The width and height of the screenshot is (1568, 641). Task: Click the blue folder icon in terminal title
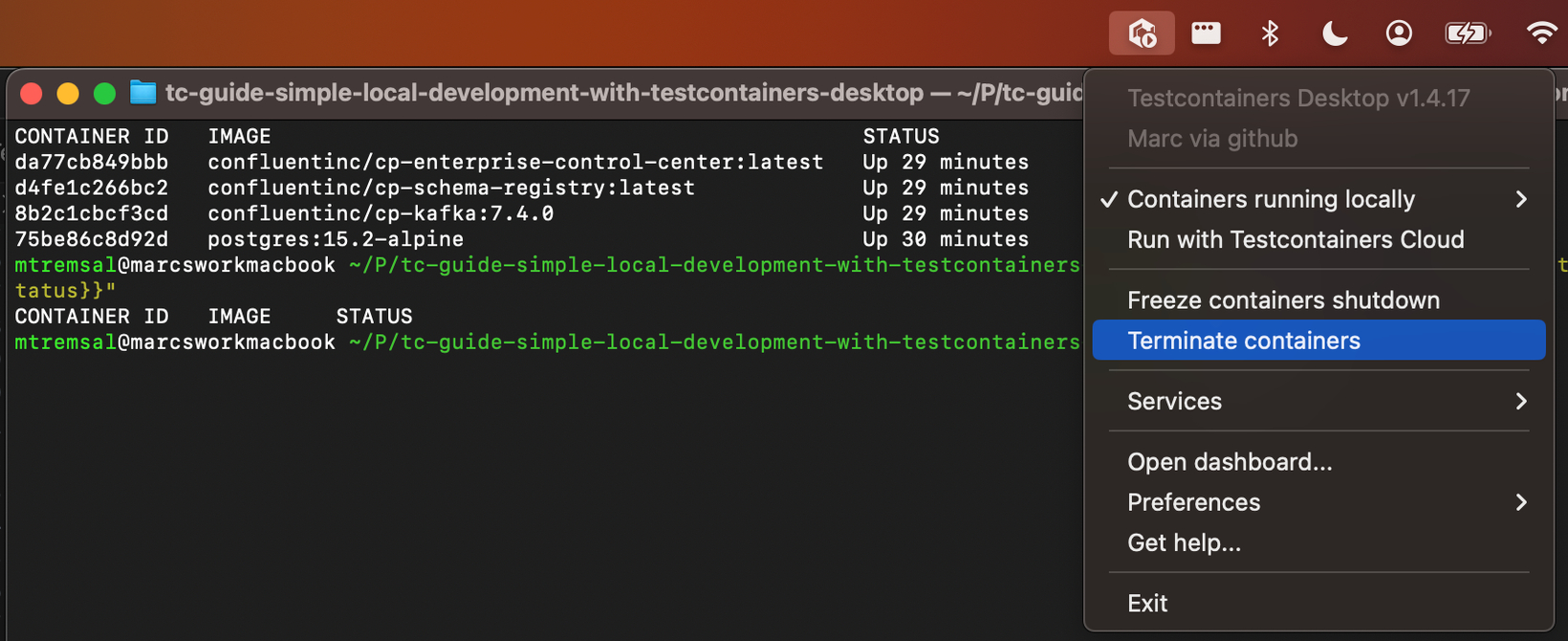pos(142,93)
